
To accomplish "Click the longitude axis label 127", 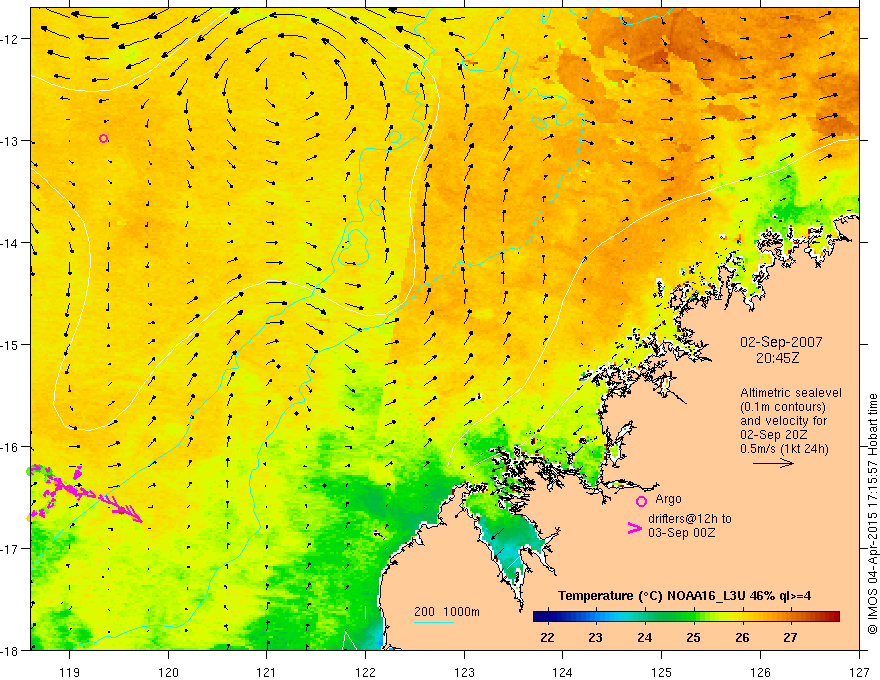I will tap(859, 672).
